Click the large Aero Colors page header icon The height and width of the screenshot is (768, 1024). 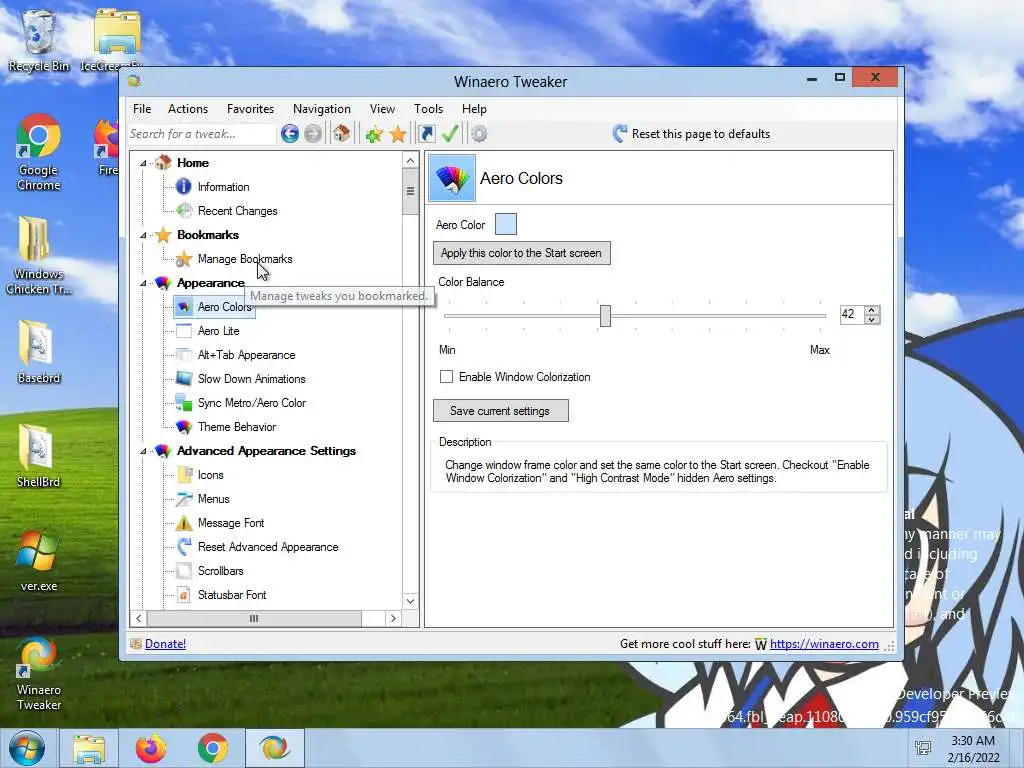[x=452, y=178]
